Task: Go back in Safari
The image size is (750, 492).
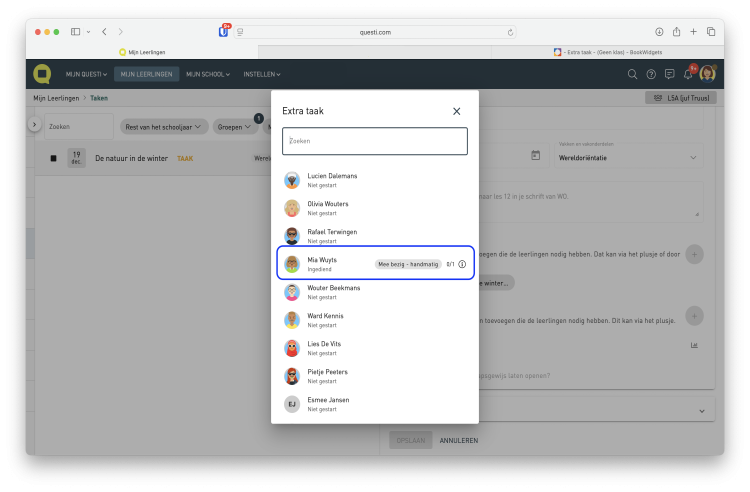Action: (104, 32)
